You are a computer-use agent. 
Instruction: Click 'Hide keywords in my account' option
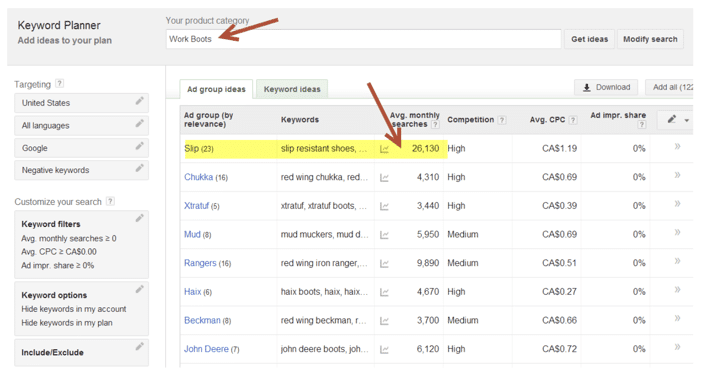click(74, 309)
